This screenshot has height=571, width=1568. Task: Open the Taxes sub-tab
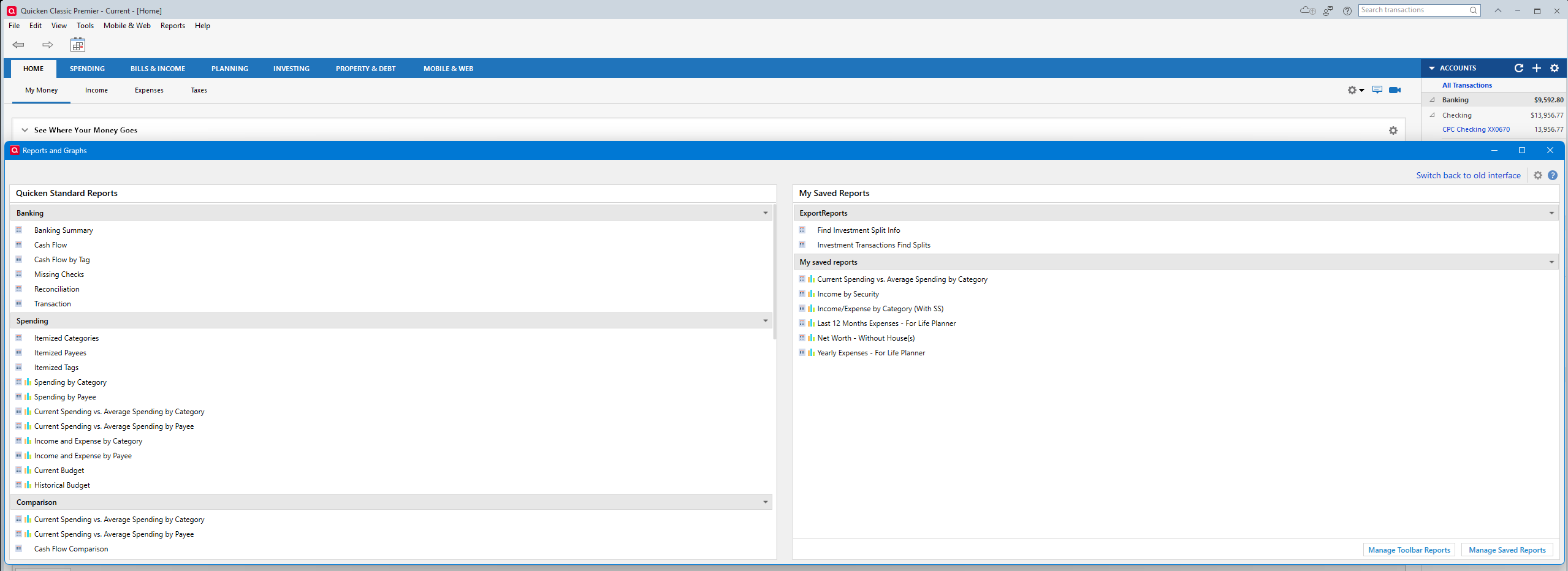point(199,90)
